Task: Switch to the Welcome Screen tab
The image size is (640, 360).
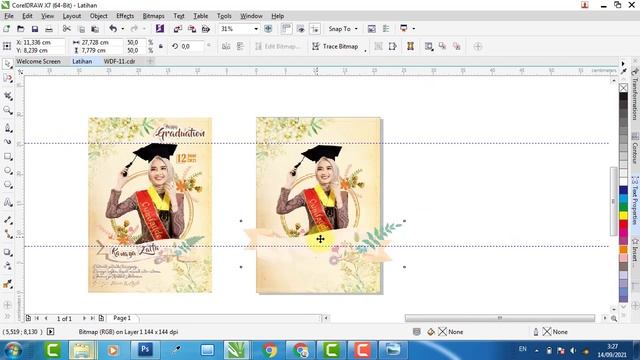Action: pos(38,61)
